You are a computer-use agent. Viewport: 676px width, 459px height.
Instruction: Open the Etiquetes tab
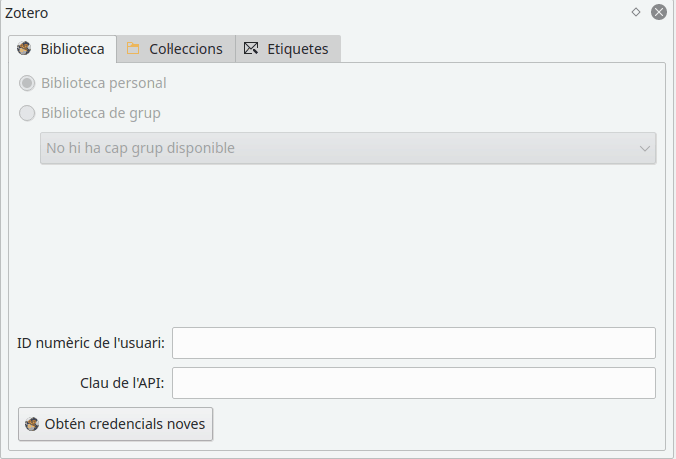point(288,49)
